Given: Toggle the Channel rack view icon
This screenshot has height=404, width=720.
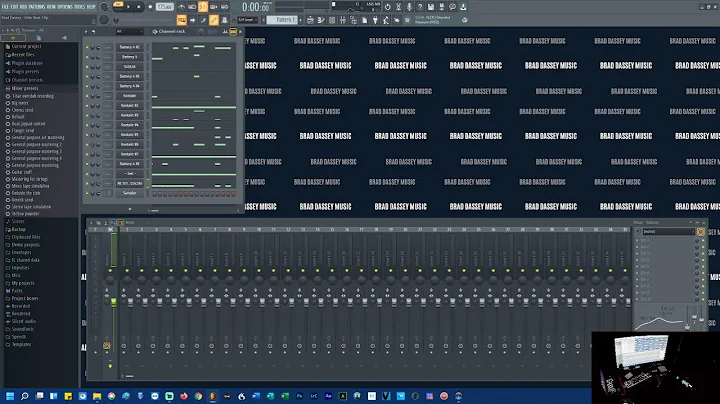Looking at the screenshot, I should pyautogui.click(x=332, y=20).
